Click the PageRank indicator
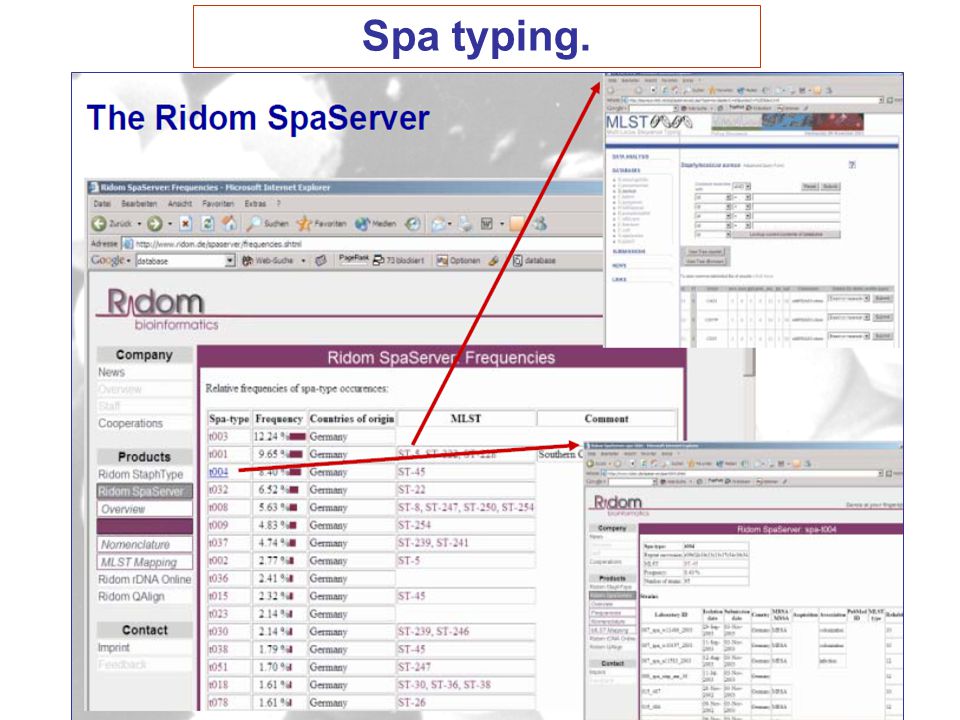Screen dimensions: 960x720 (354, 260)
